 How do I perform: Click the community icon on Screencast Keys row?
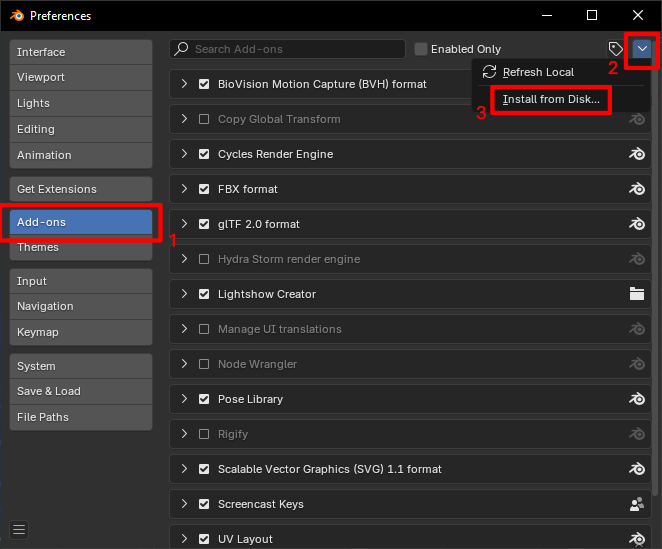coord(637,504)
